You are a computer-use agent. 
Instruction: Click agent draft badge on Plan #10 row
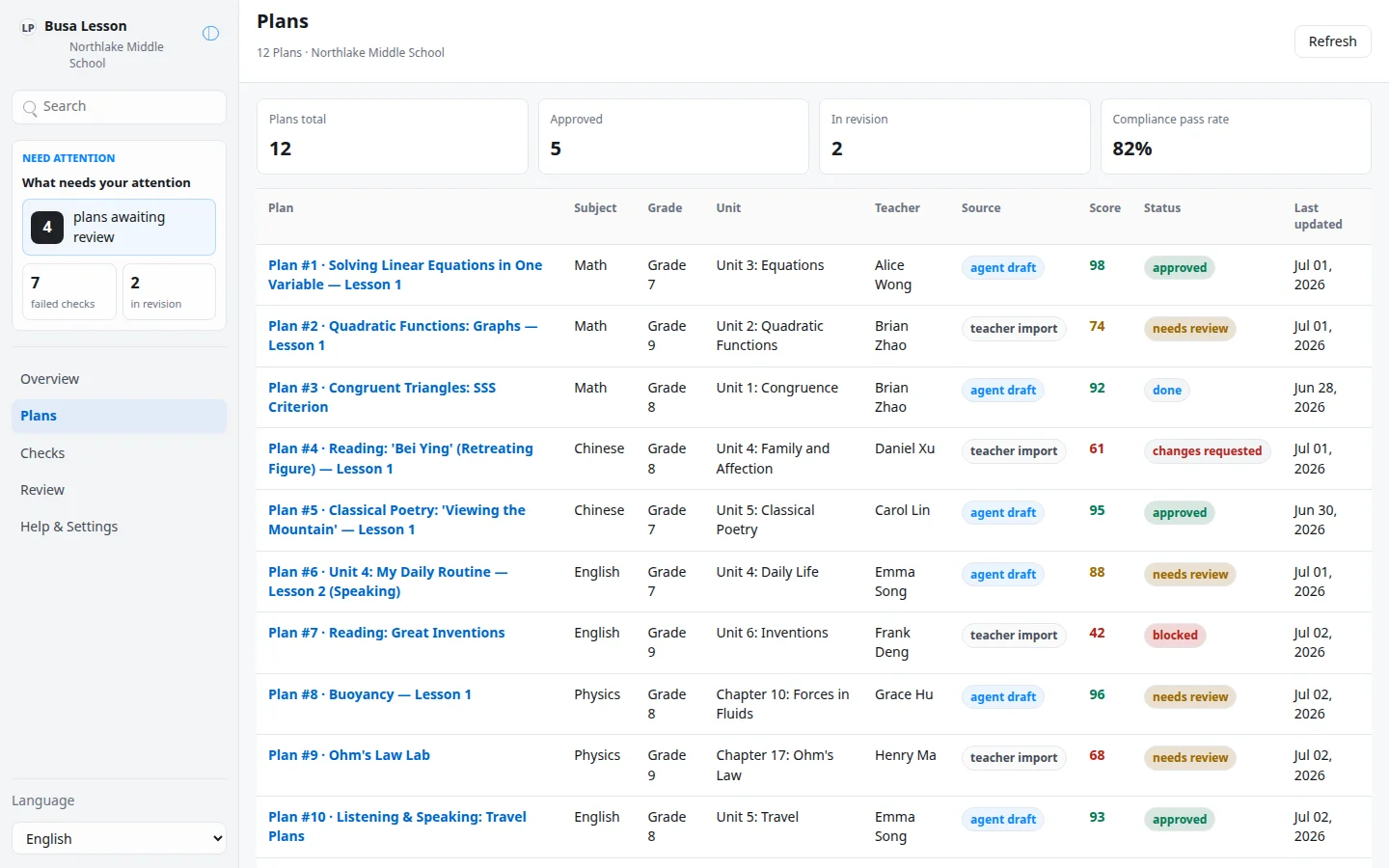click(1003, 820)
